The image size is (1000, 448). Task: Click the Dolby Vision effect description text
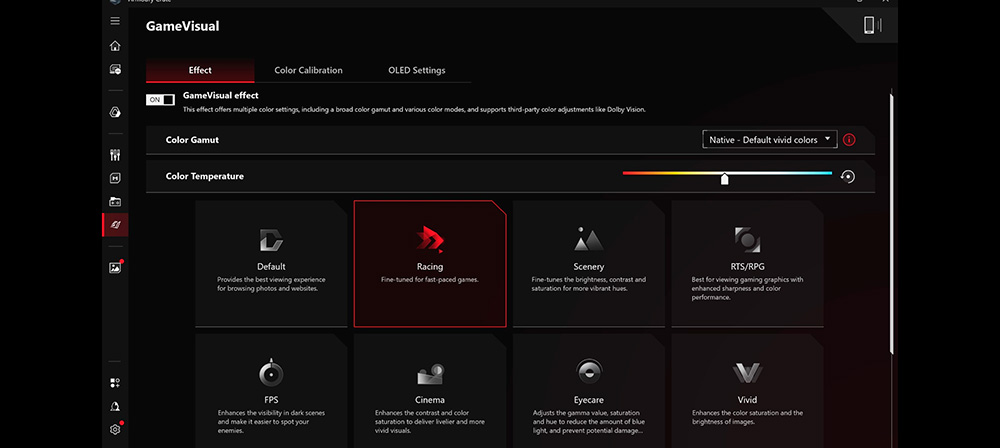pos(415,110)
